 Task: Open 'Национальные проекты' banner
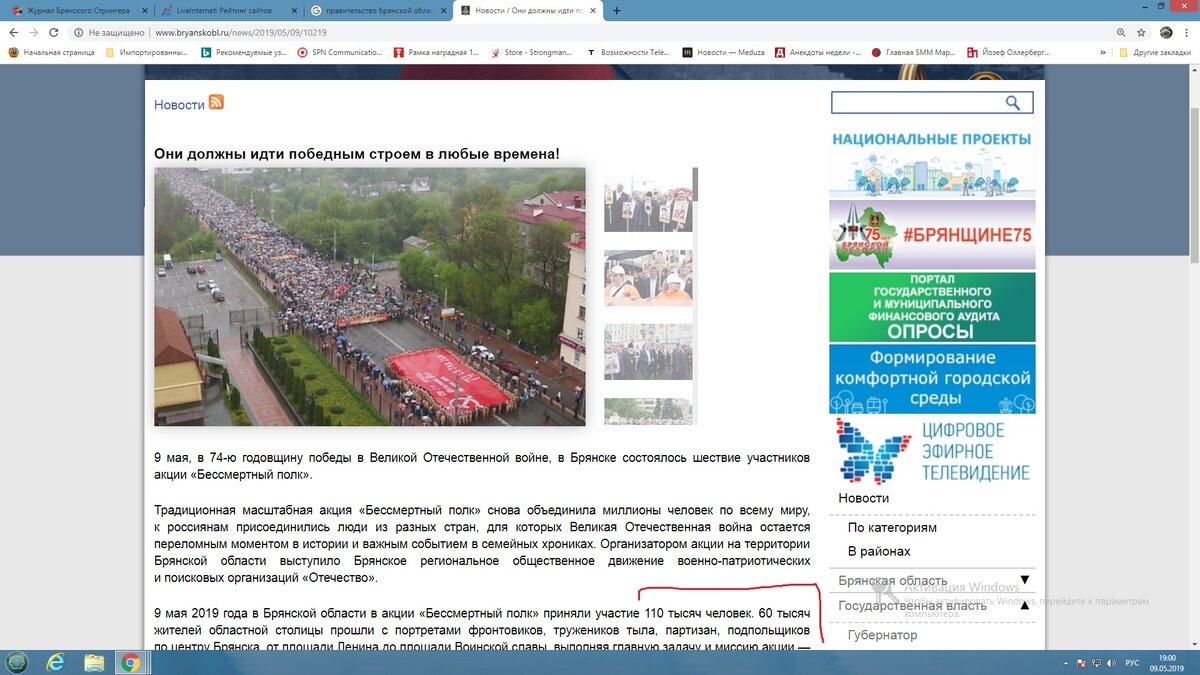[x=932, y=163]
